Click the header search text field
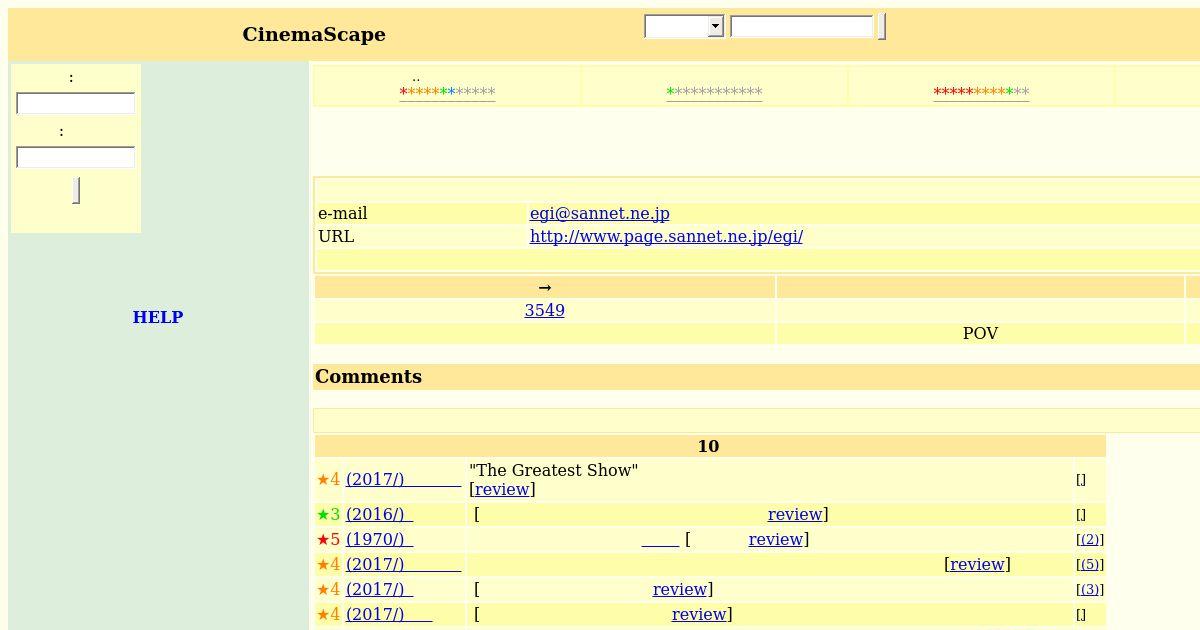Image resolution: width=1200 pixels, height=630 pixels. point(802,26)
